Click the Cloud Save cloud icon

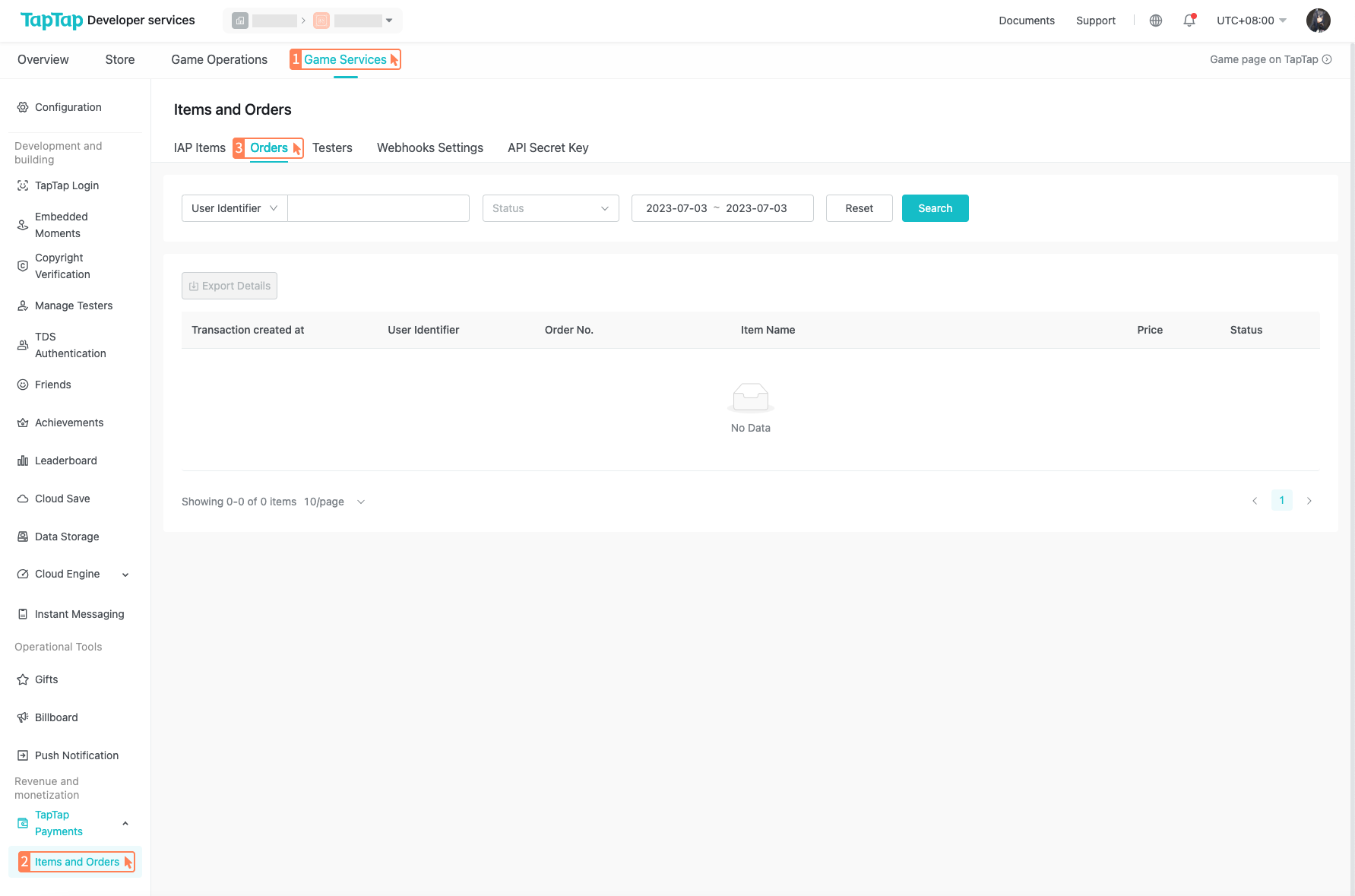(x=23, y=499)
